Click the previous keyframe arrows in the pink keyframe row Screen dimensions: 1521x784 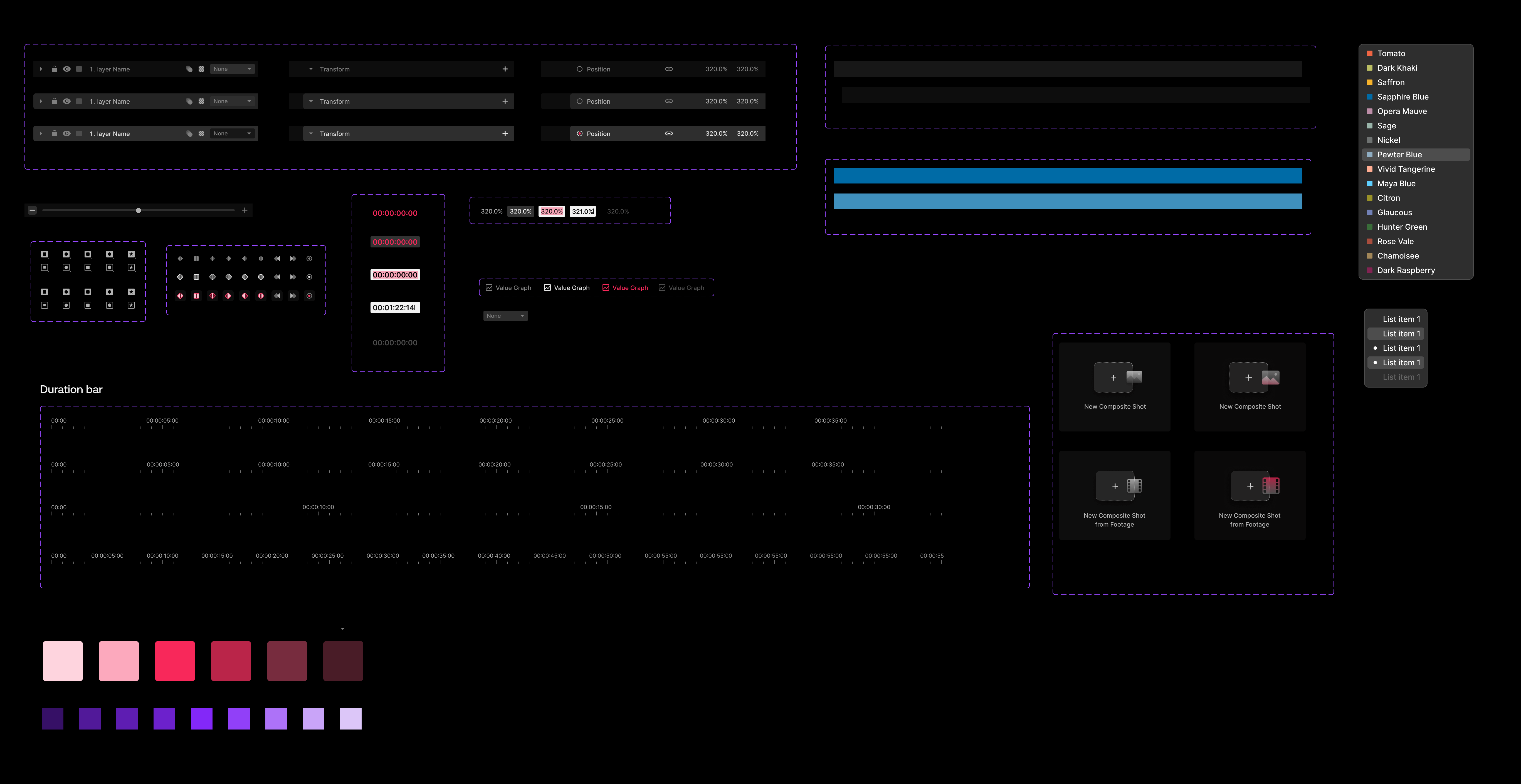point(277,296)
